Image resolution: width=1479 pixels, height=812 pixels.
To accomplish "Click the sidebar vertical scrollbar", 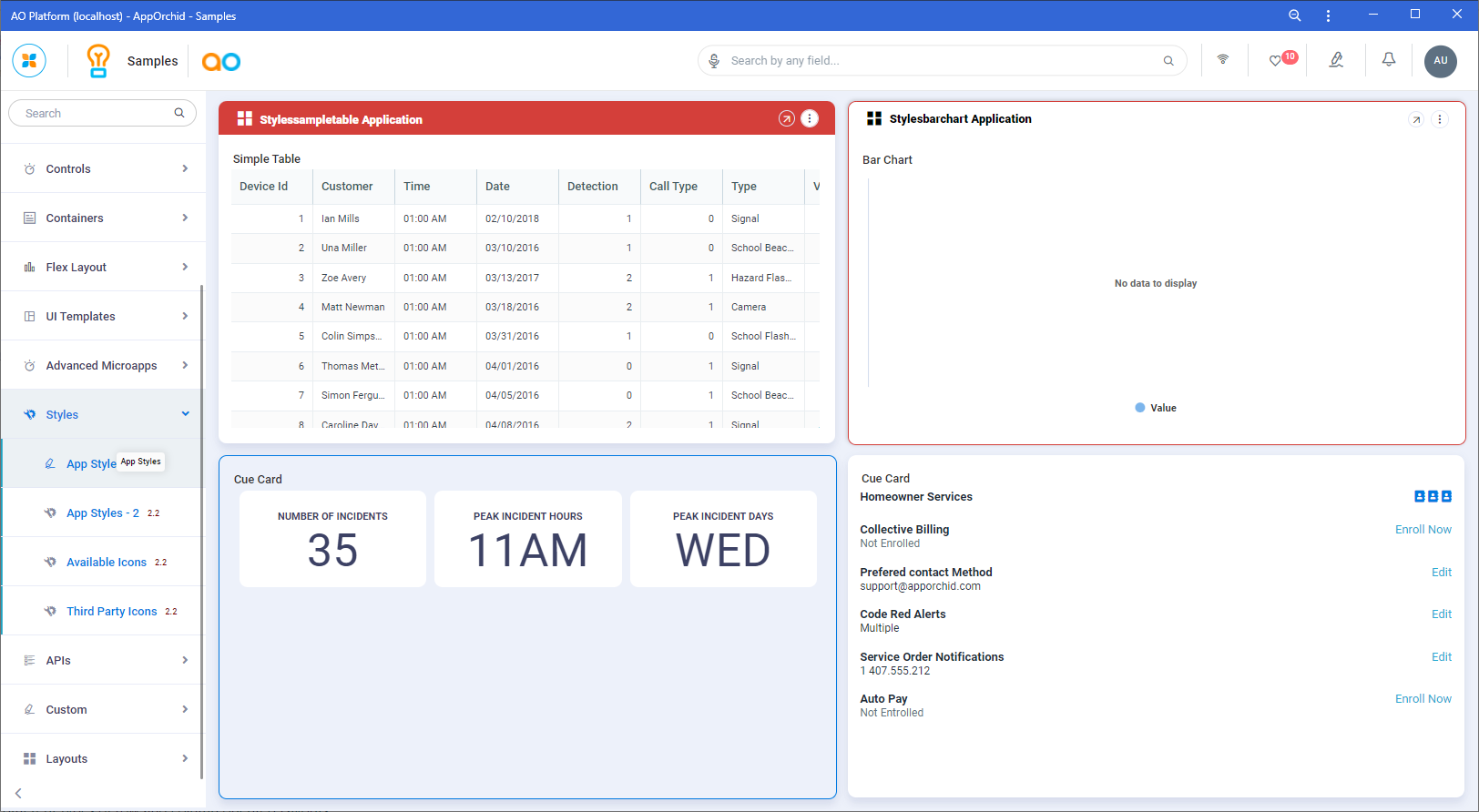I will coord(201,528).
